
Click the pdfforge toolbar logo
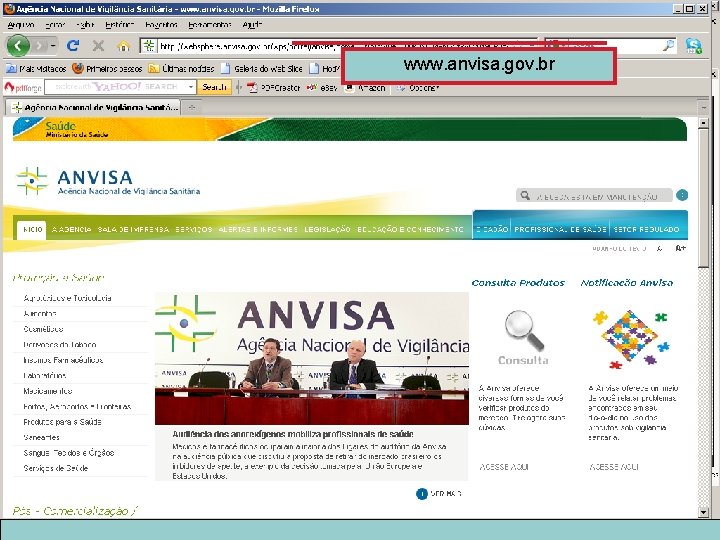[x=23, y=87]
